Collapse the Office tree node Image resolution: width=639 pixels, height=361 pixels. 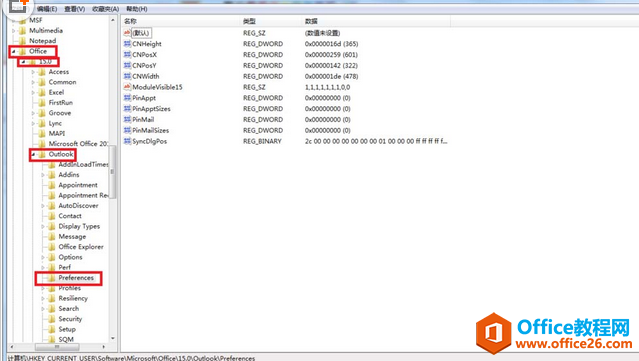click(x=13, y=51)
